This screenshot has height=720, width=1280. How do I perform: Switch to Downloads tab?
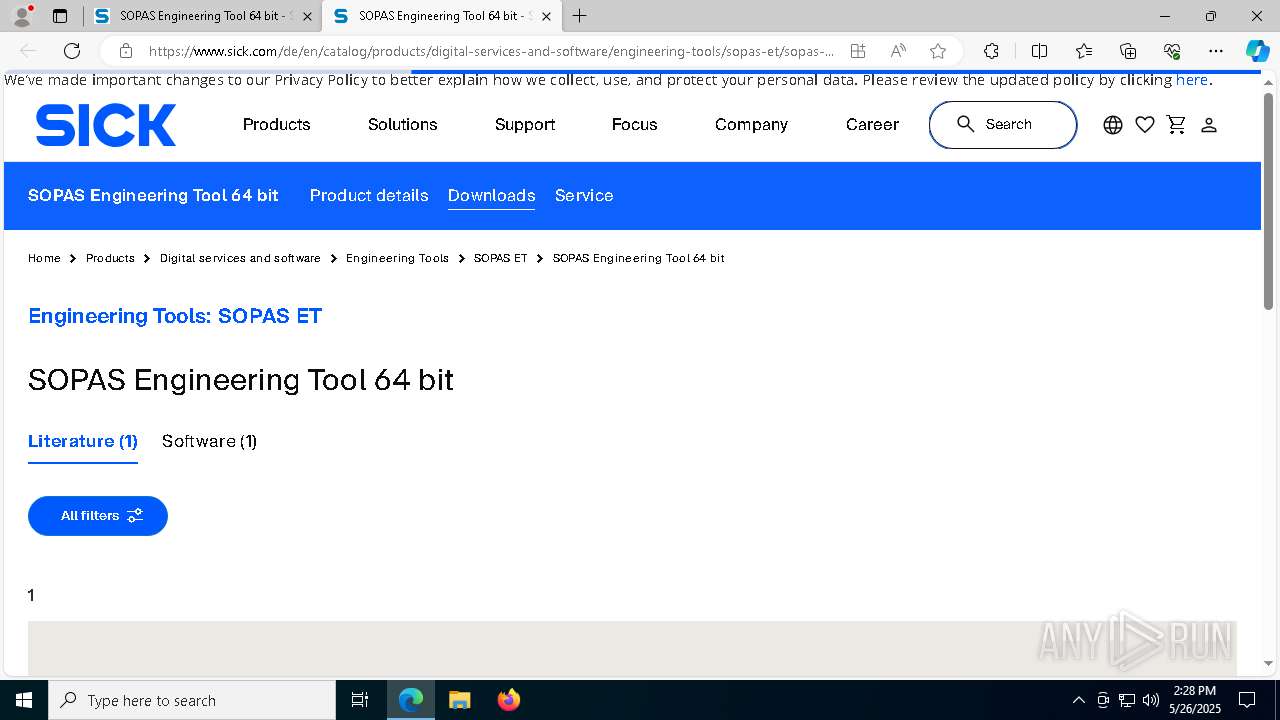pyautogui.click(x=491, y=196)
